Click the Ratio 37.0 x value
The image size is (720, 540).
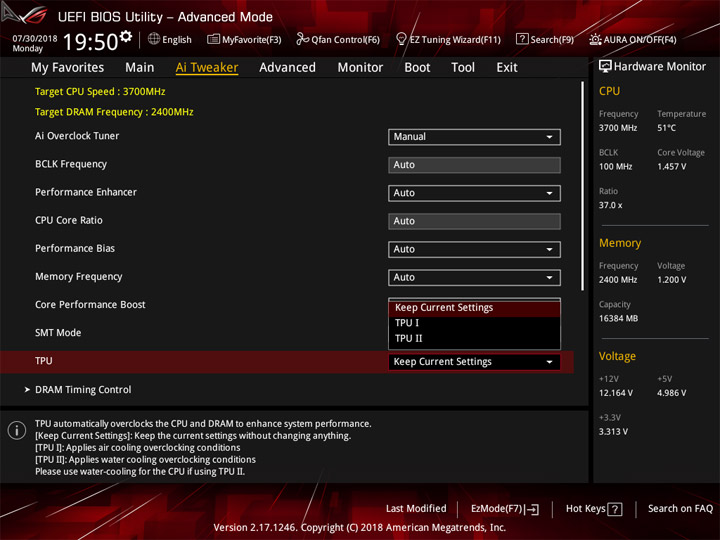click(610, 206)
